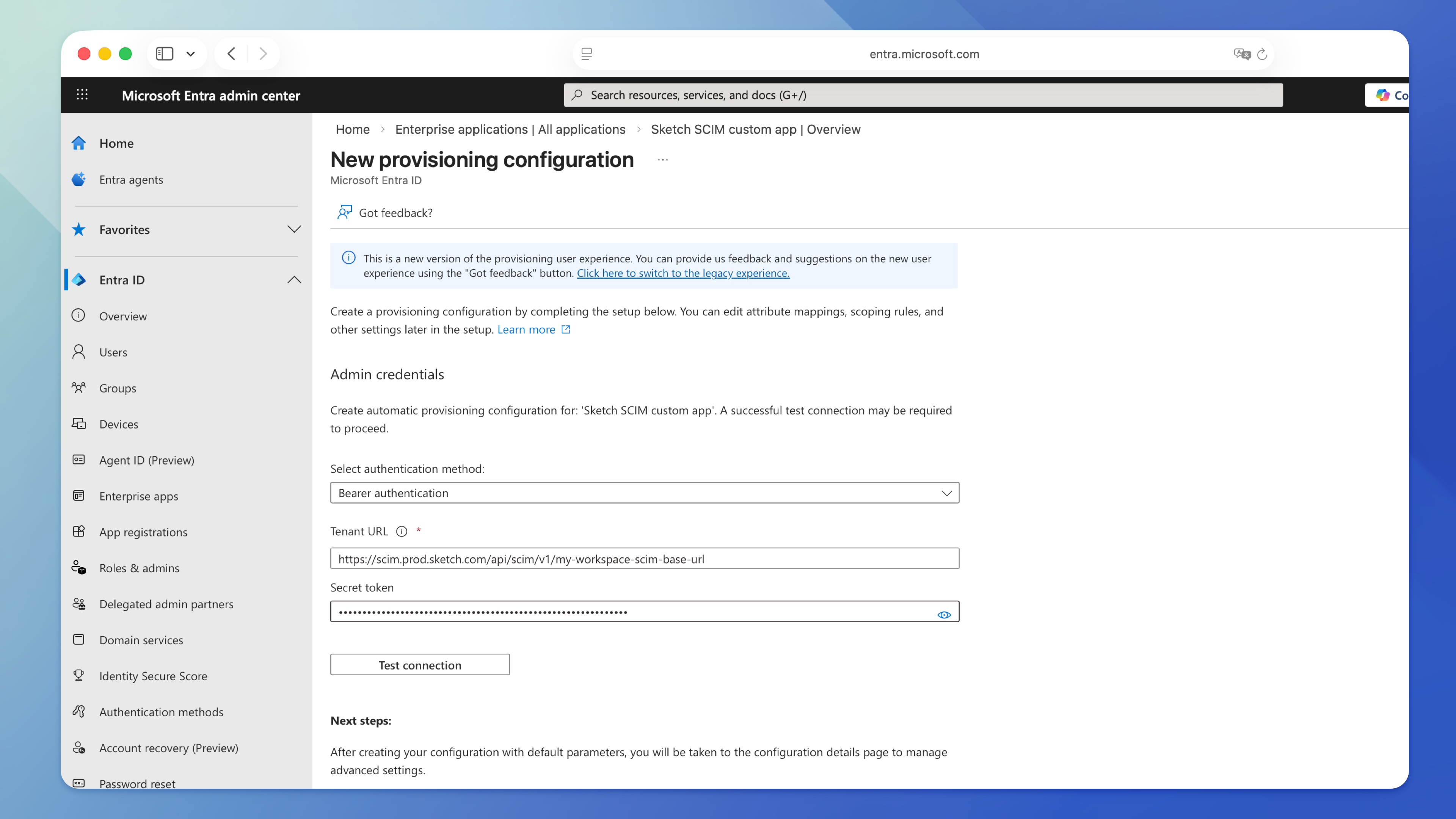The width and height of the screenshot is (1456, 819).
Task: Click the Favorites star icon
Action: pyautogui.click(x=78, y=229)
